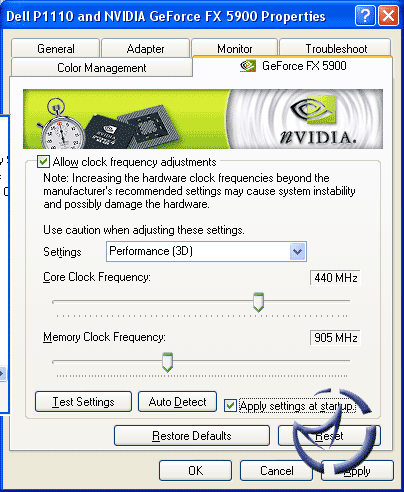This screenshot has height=492, width=404.
Task: Open the Adapter tab
Action: pyautogui.click(x=145, y=49)
